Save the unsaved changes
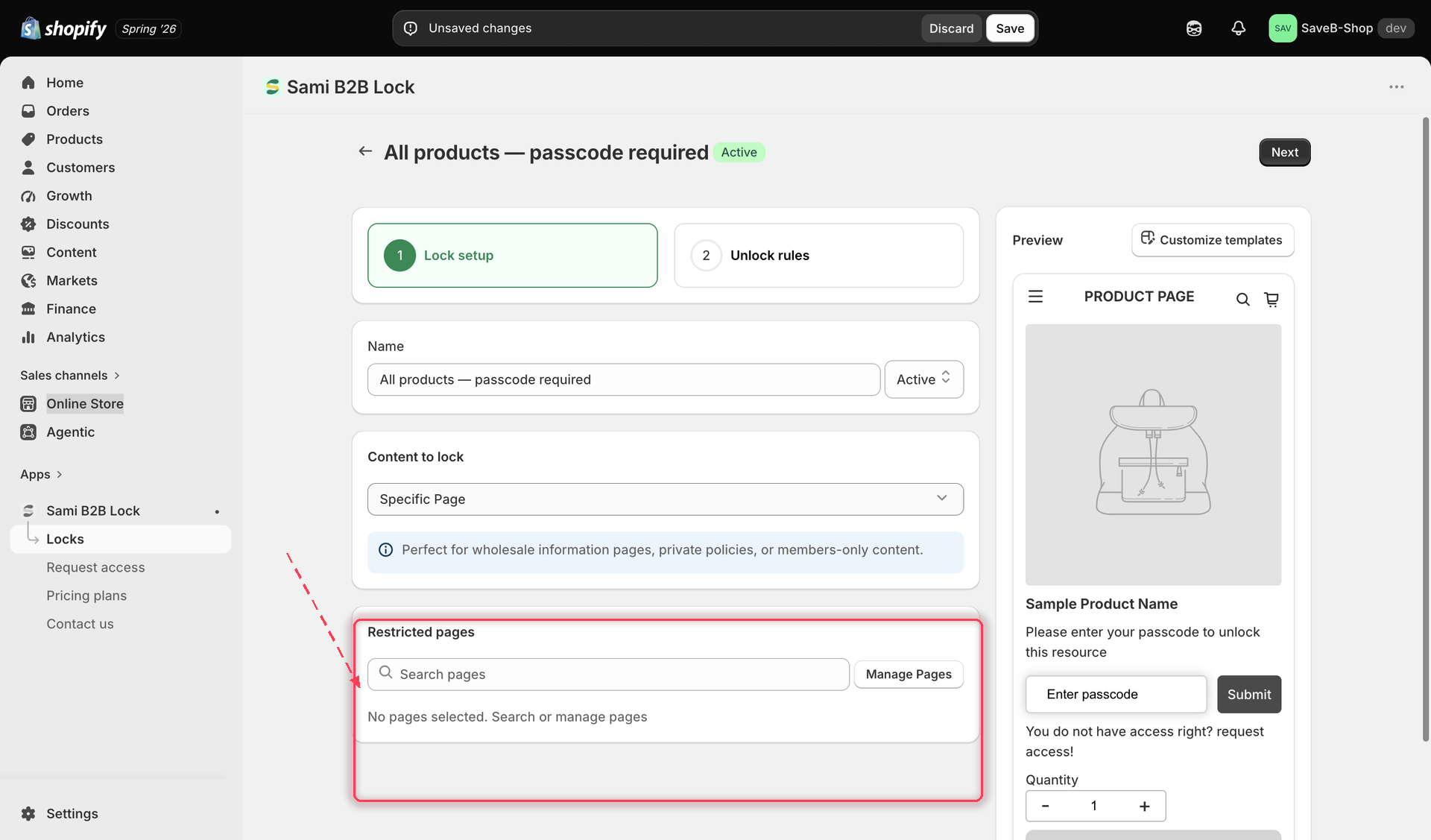Viewport: 1431px width, 840px height. (x=1010, y=28)
